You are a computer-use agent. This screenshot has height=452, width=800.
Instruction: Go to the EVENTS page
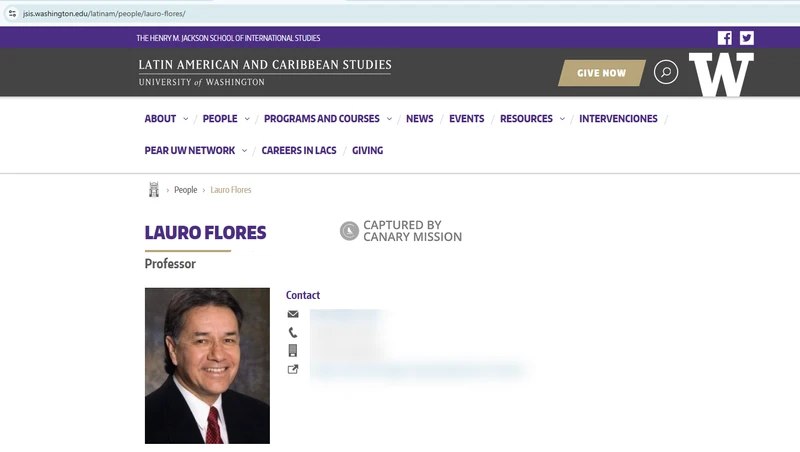point(466,118)
